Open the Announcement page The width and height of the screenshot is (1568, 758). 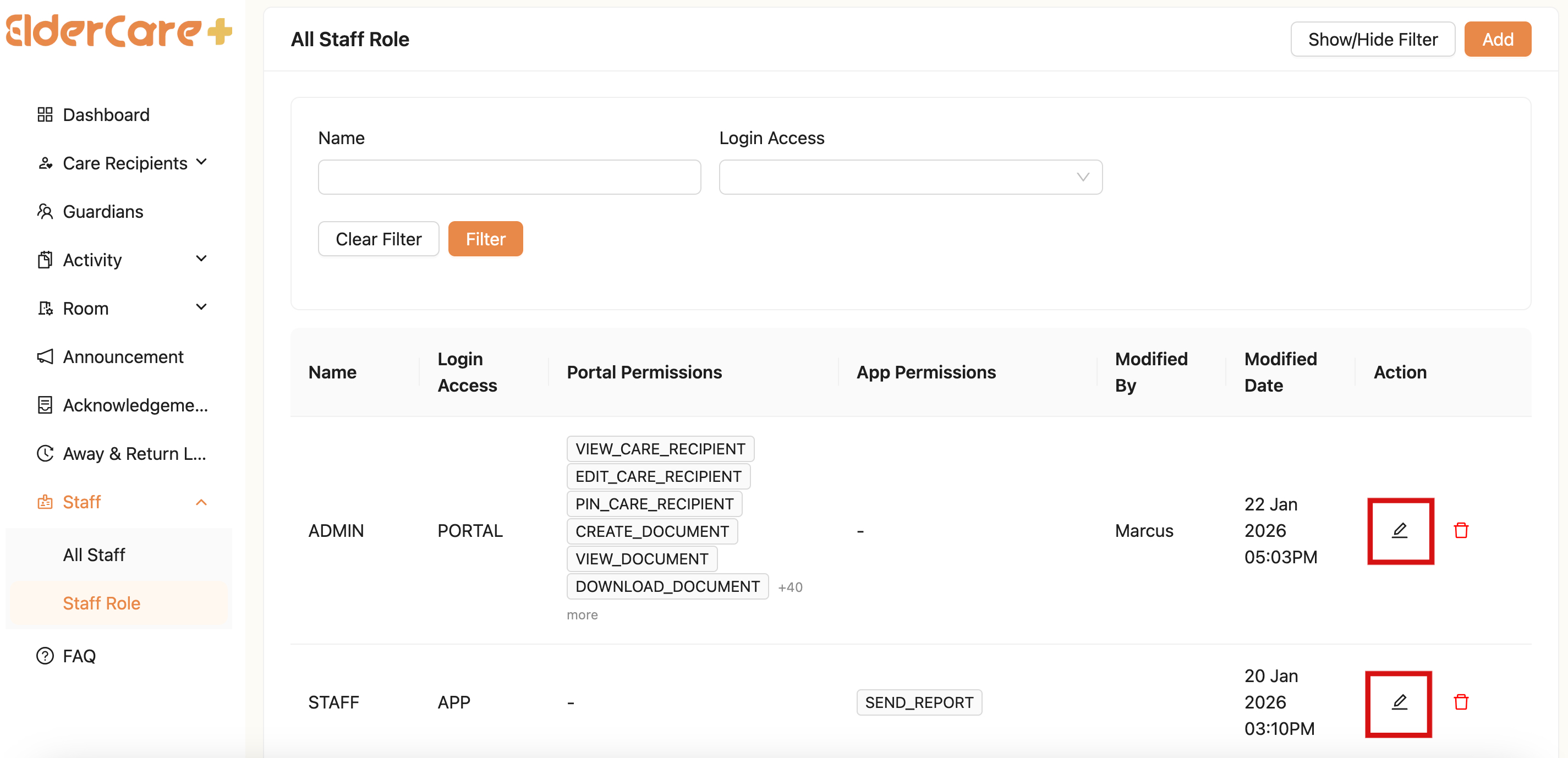123,357
